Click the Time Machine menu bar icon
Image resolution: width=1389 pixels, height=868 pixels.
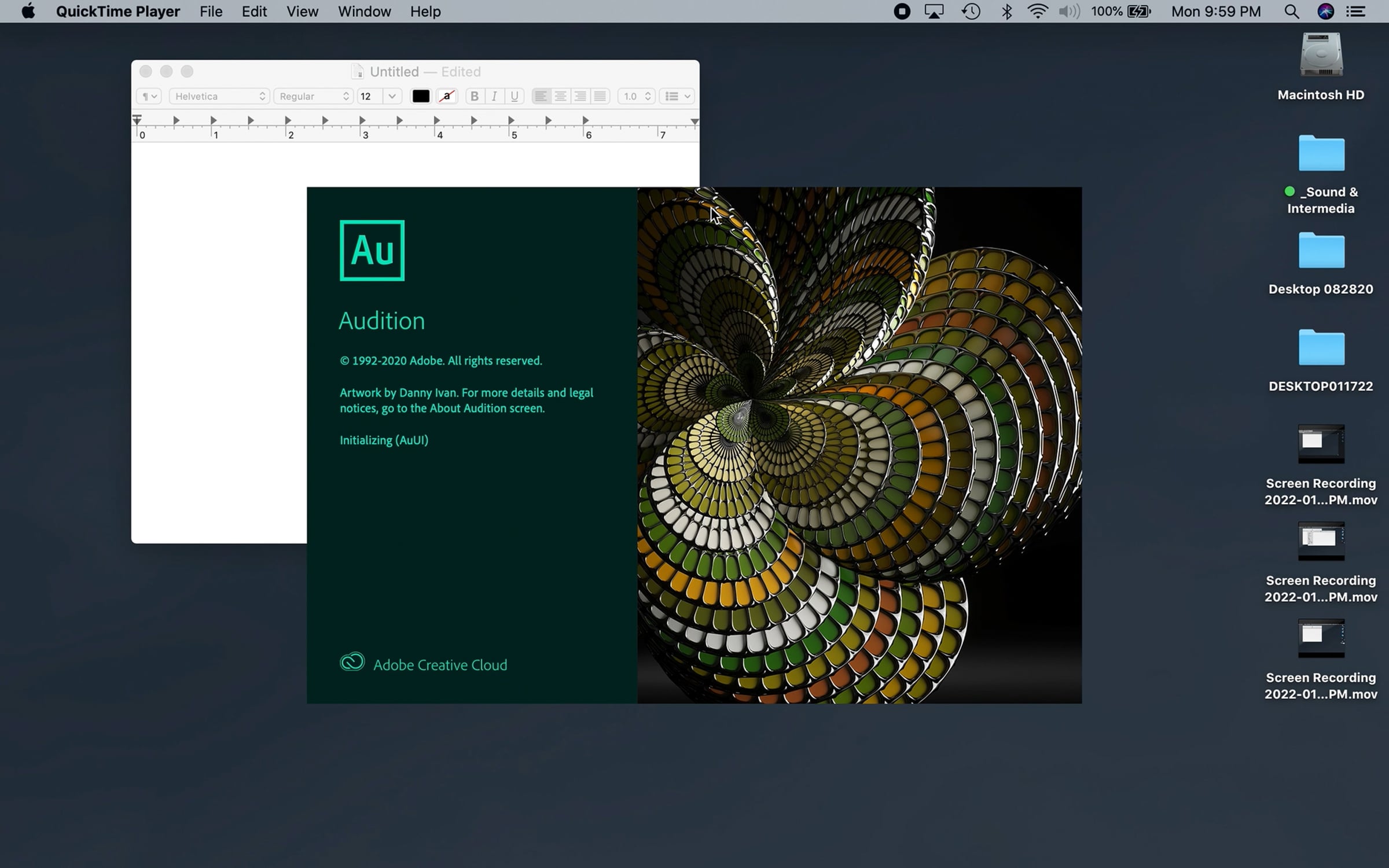click(x=971, y=12)
